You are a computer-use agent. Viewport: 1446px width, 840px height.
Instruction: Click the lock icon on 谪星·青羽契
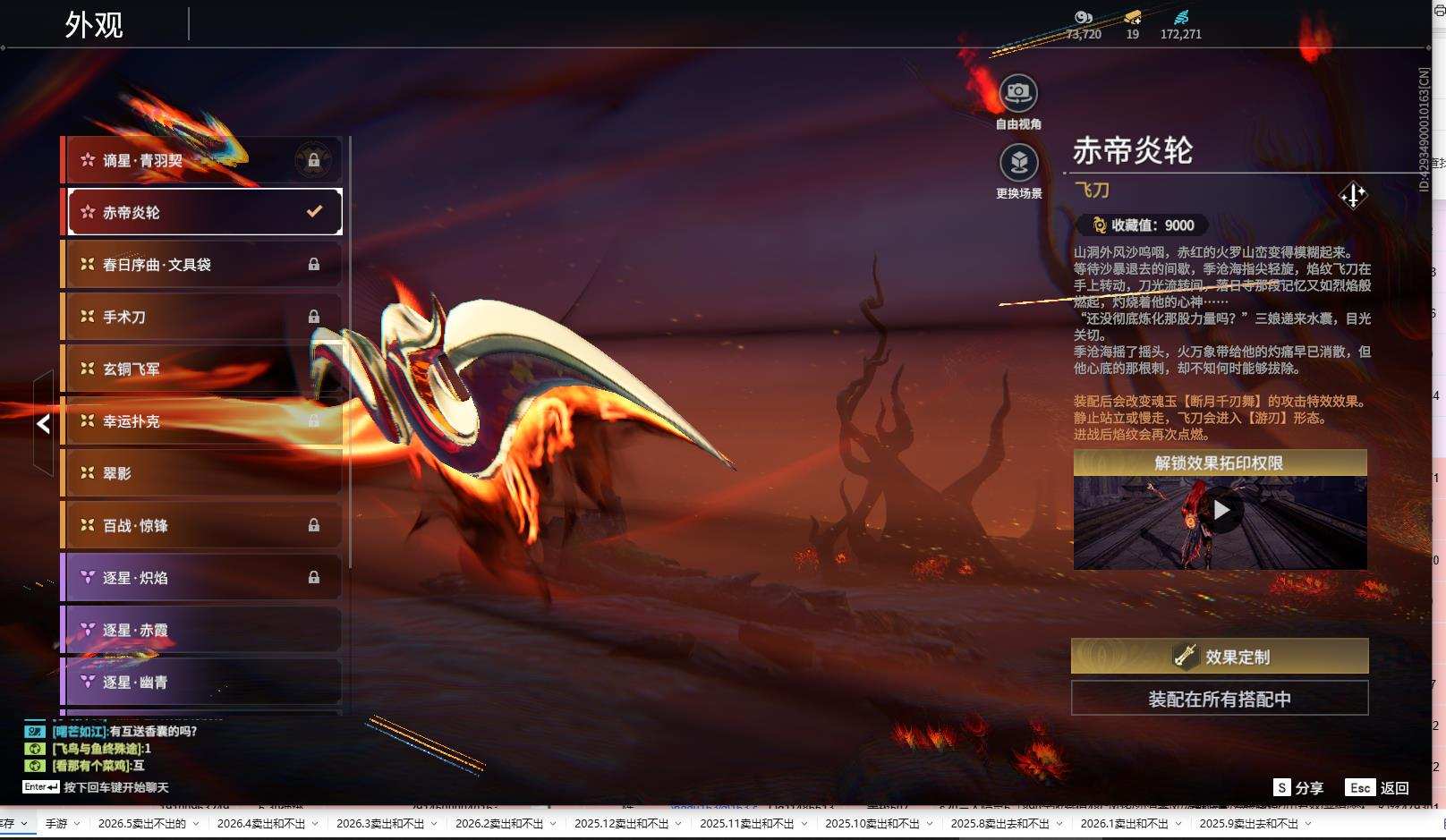pos(314,160)
